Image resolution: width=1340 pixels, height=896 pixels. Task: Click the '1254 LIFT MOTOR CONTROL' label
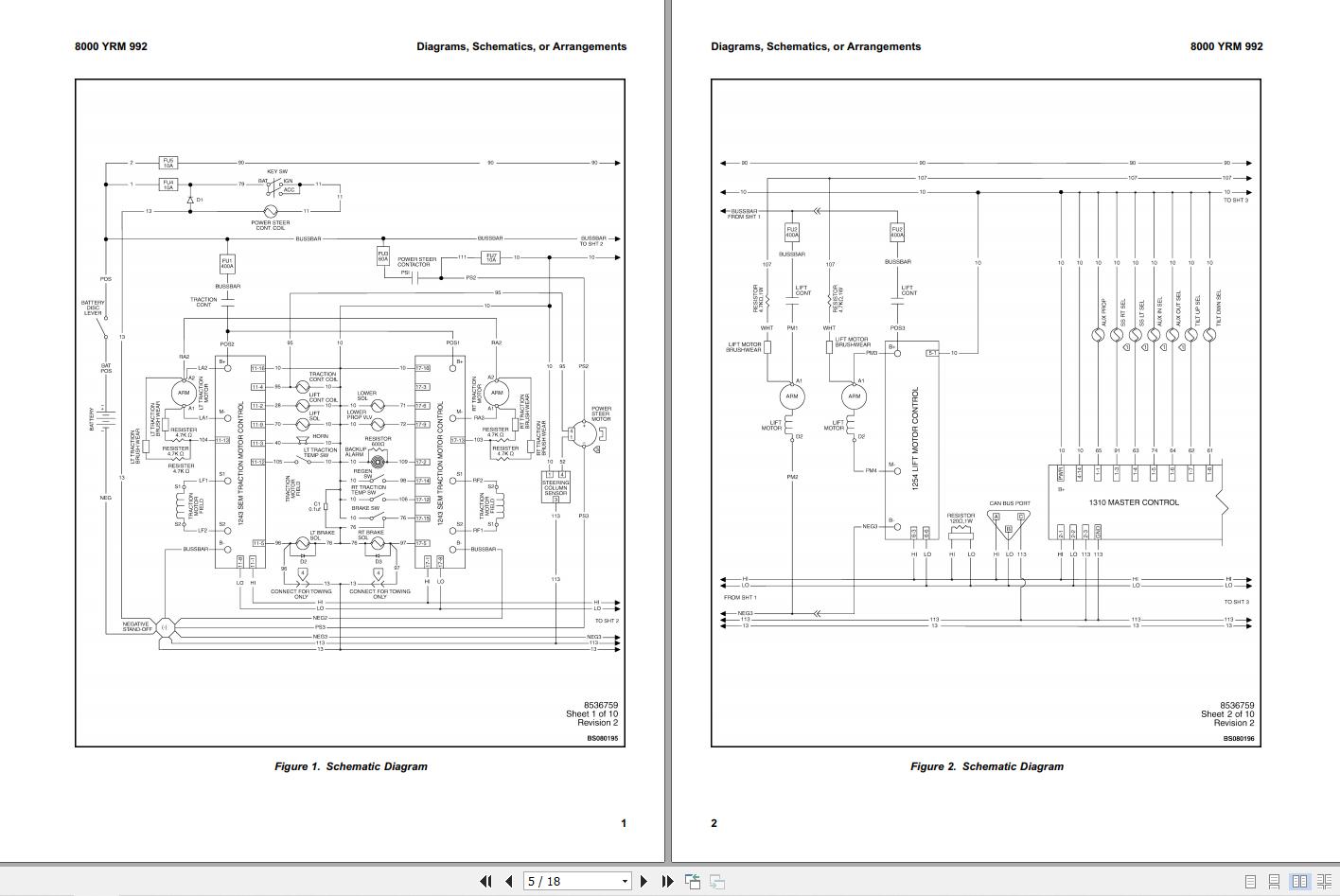pyautogui.click(x=915, y=437)
